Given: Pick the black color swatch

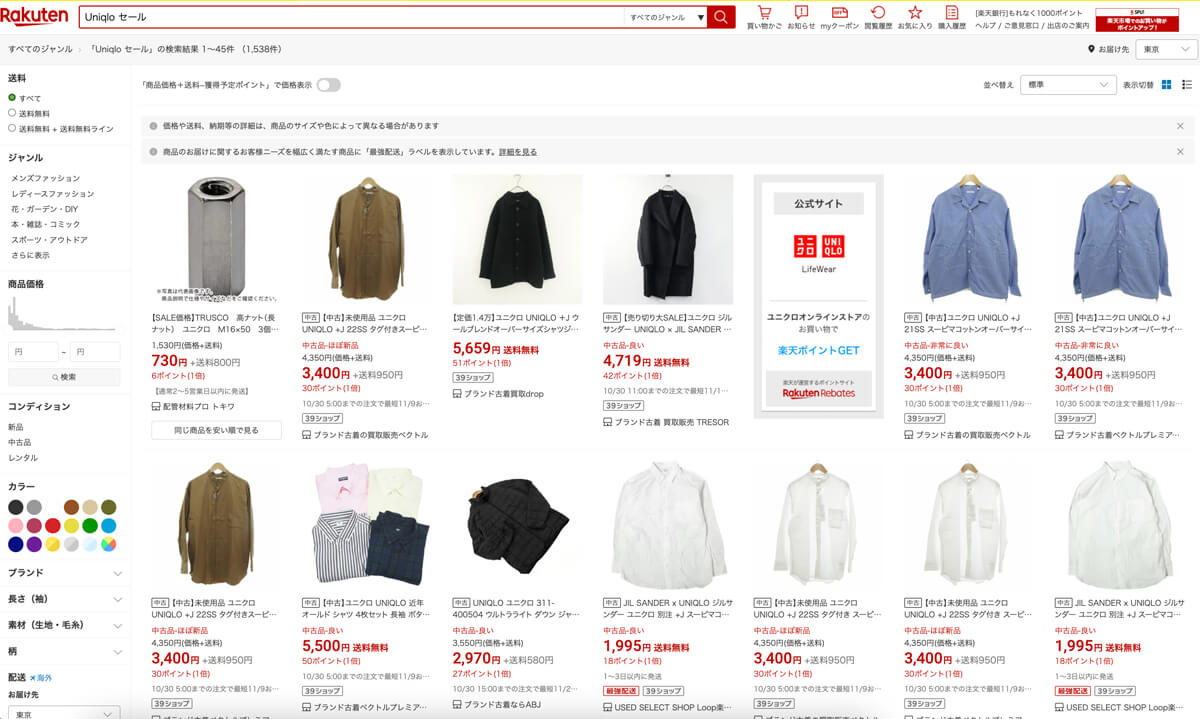Looking at the screenshot, I should point(16,507).
